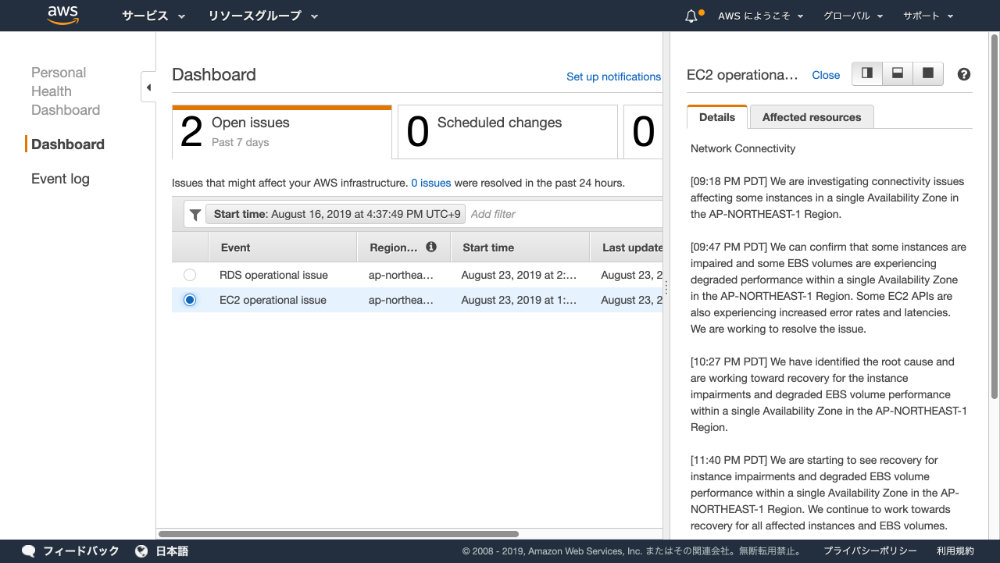Screen dimensions: 1000x563
Task: Click the feedback speech bubble icon
Action: 29,551
